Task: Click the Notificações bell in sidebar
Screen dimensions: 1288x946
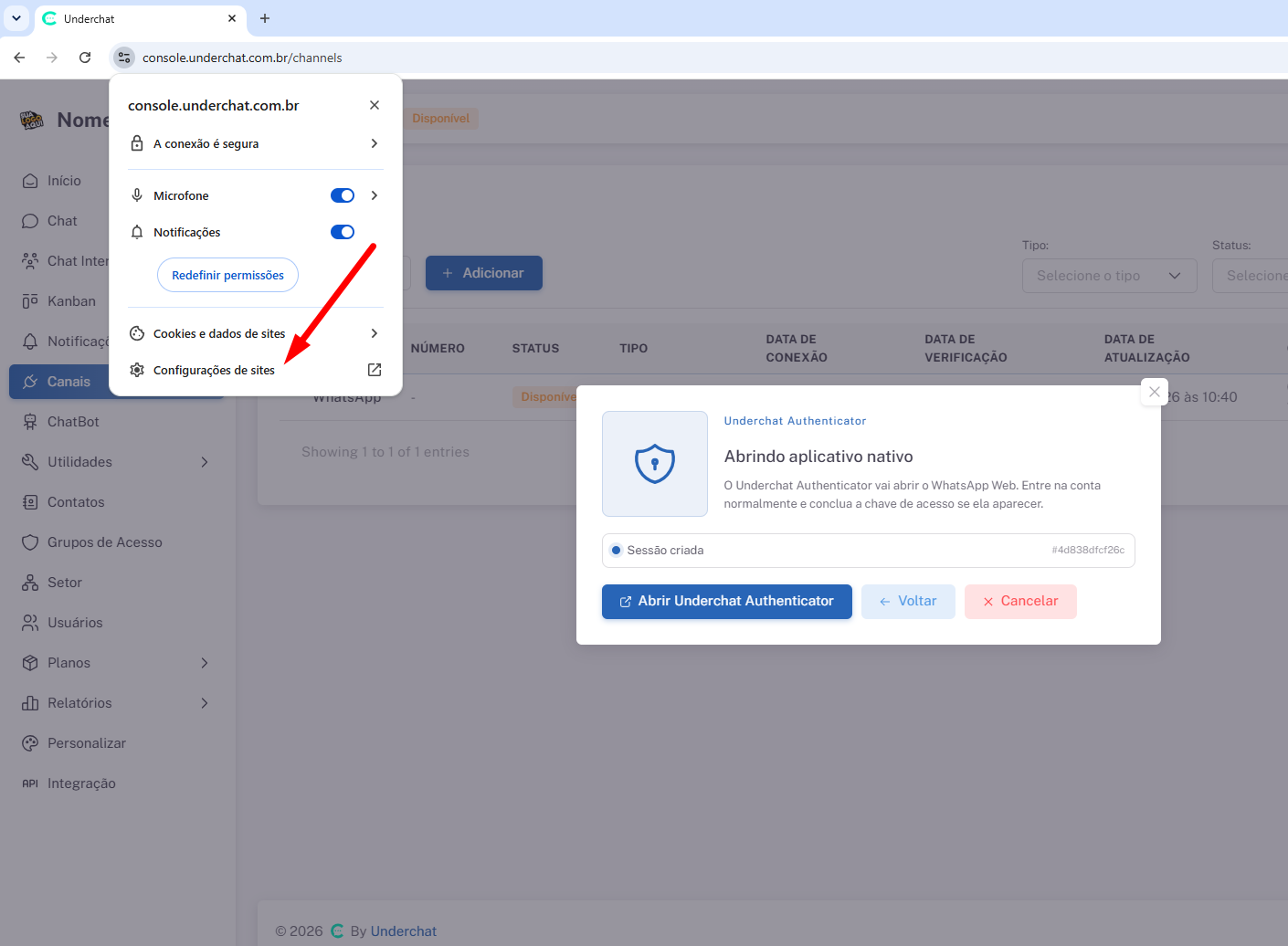Action: [x=30, y=342]
